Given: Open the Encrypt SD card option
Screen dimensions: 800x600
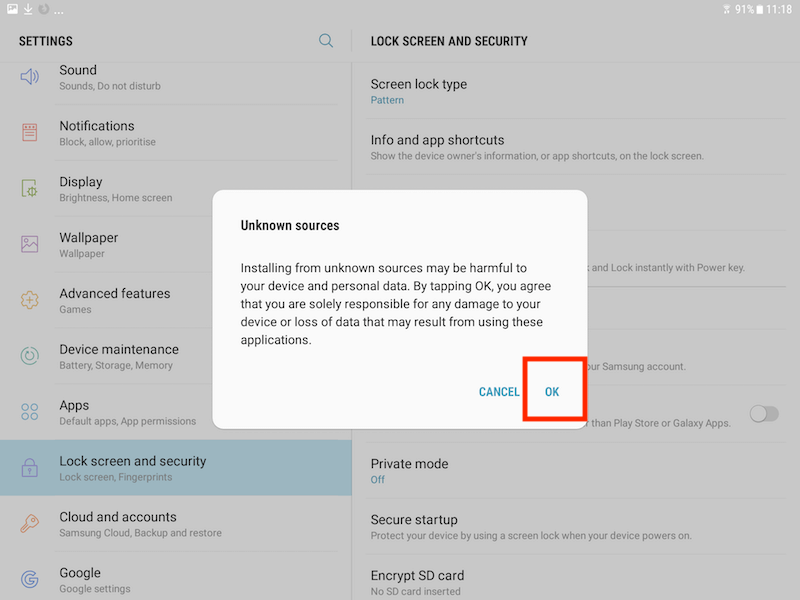Looking at the screenshot, I should click(x=576, y=580).
